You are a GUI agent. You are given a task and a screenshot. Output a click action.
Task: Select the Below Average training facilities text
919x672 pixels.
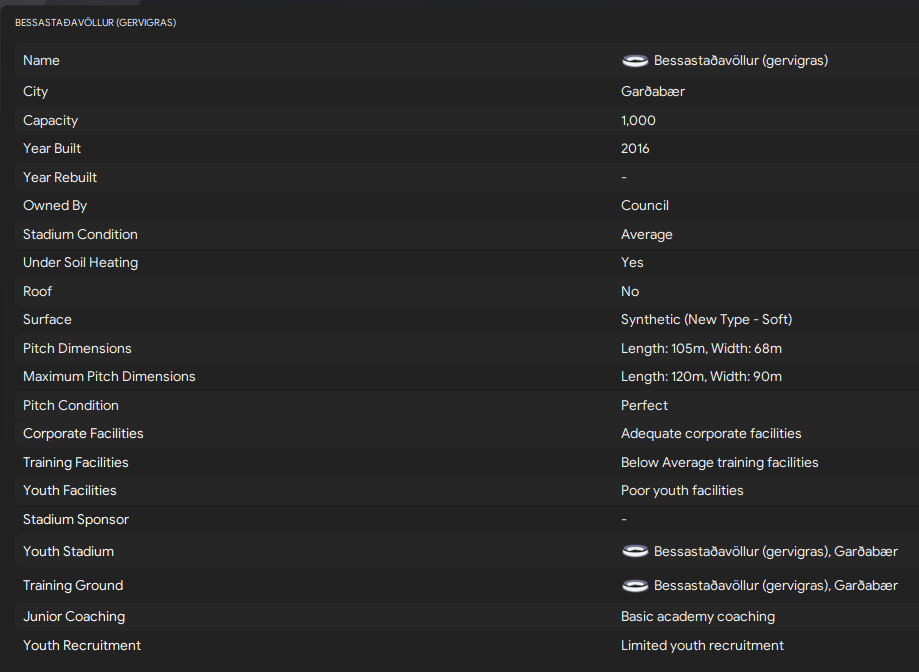(719, 463)
